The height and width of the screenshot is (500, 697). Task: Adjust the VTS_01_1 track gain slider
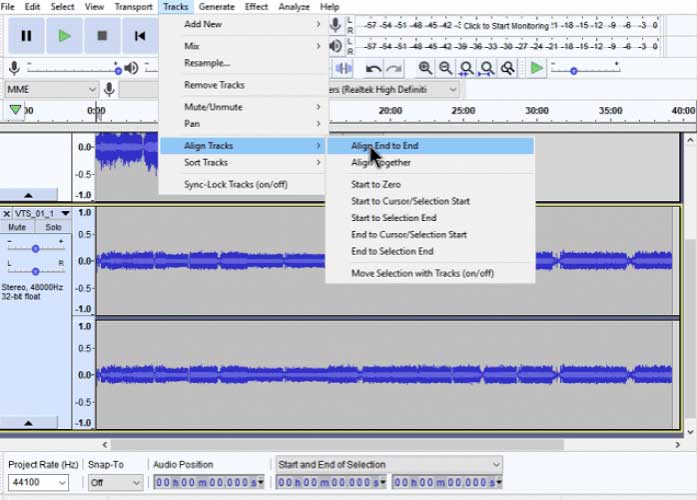point(35,248)
